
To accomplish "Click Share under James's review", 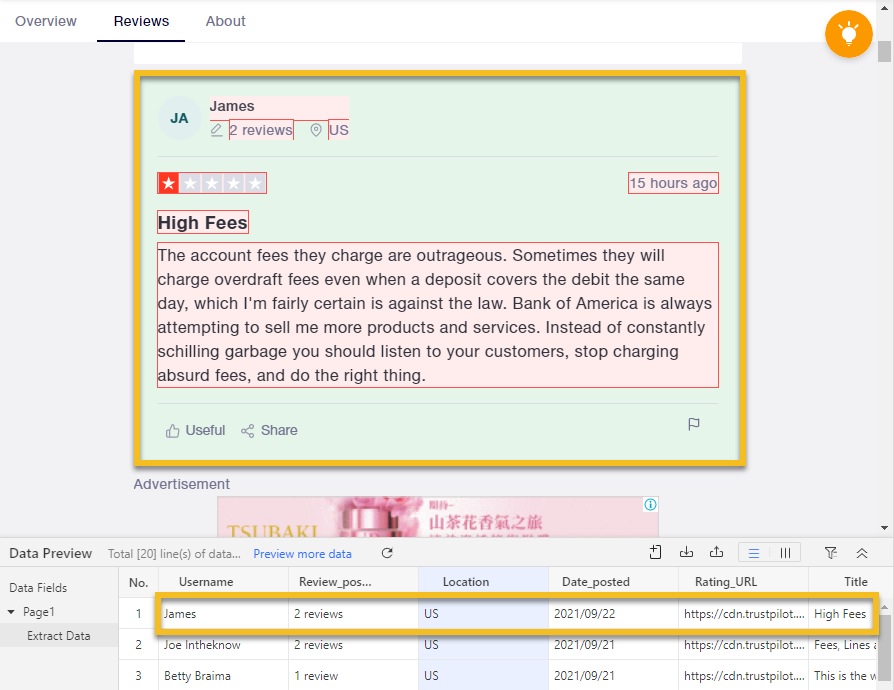I will pos(269,430).
